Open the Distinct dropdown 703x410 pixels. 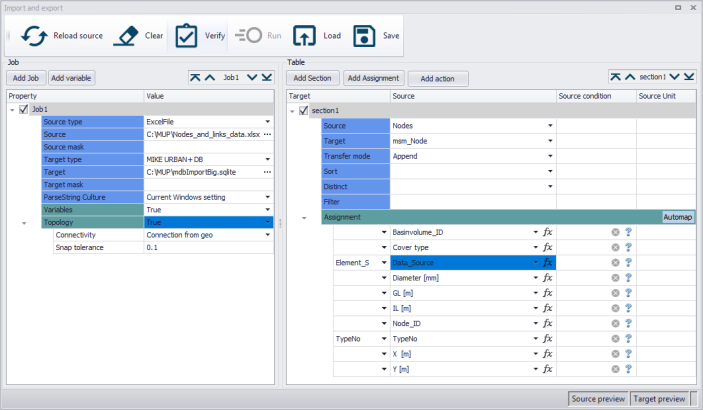550,187
